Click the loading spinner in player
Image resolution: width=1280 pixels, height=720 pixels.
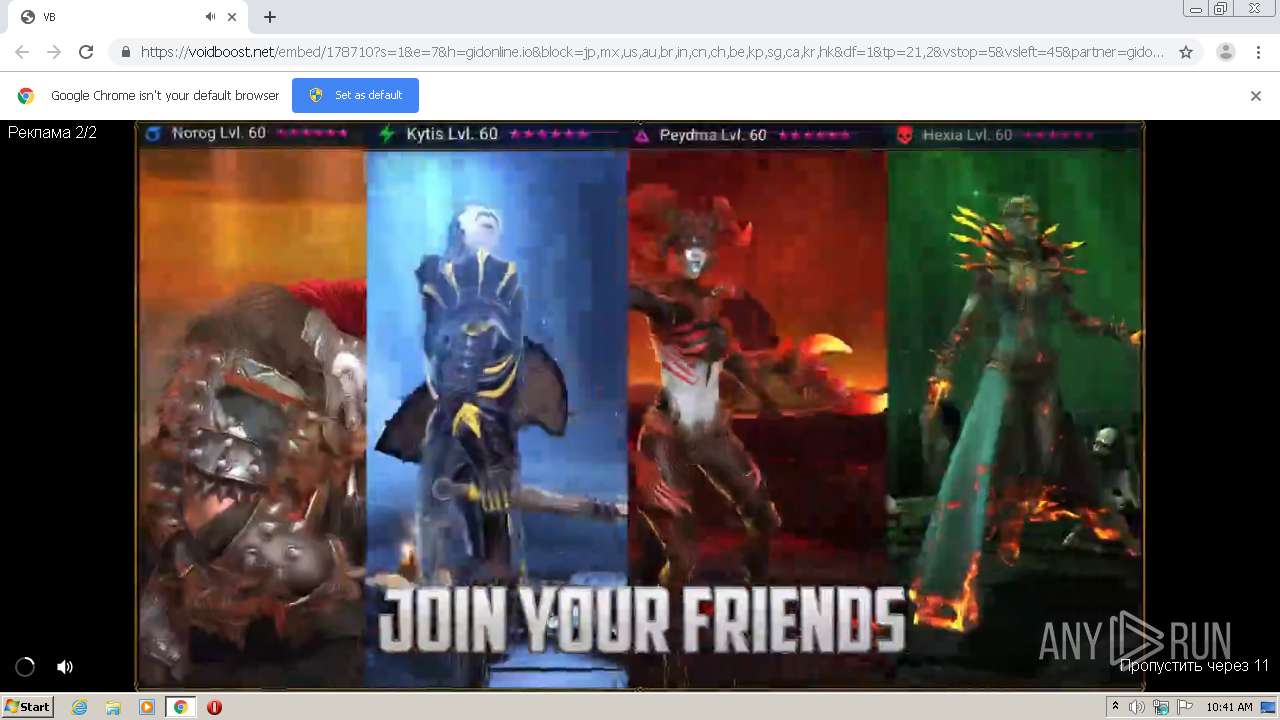pyautogui.click(x=25, y=667)
